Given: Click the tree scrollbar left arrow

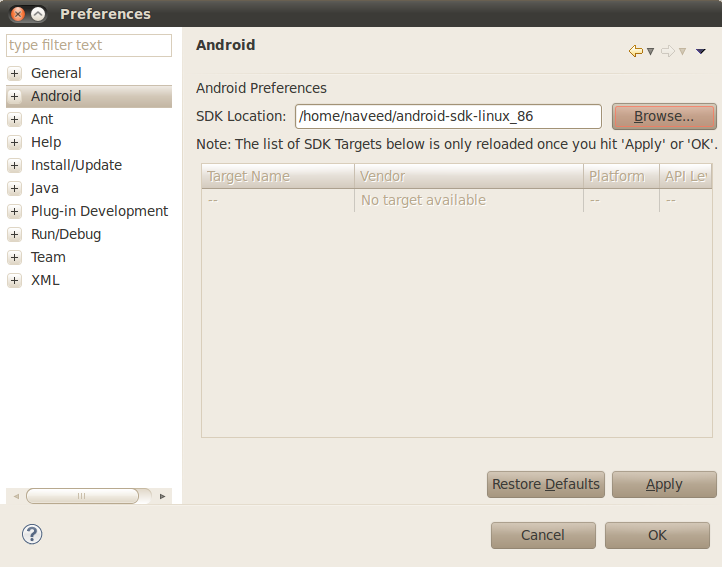Looking at the screenshot, I should [17, 496].
